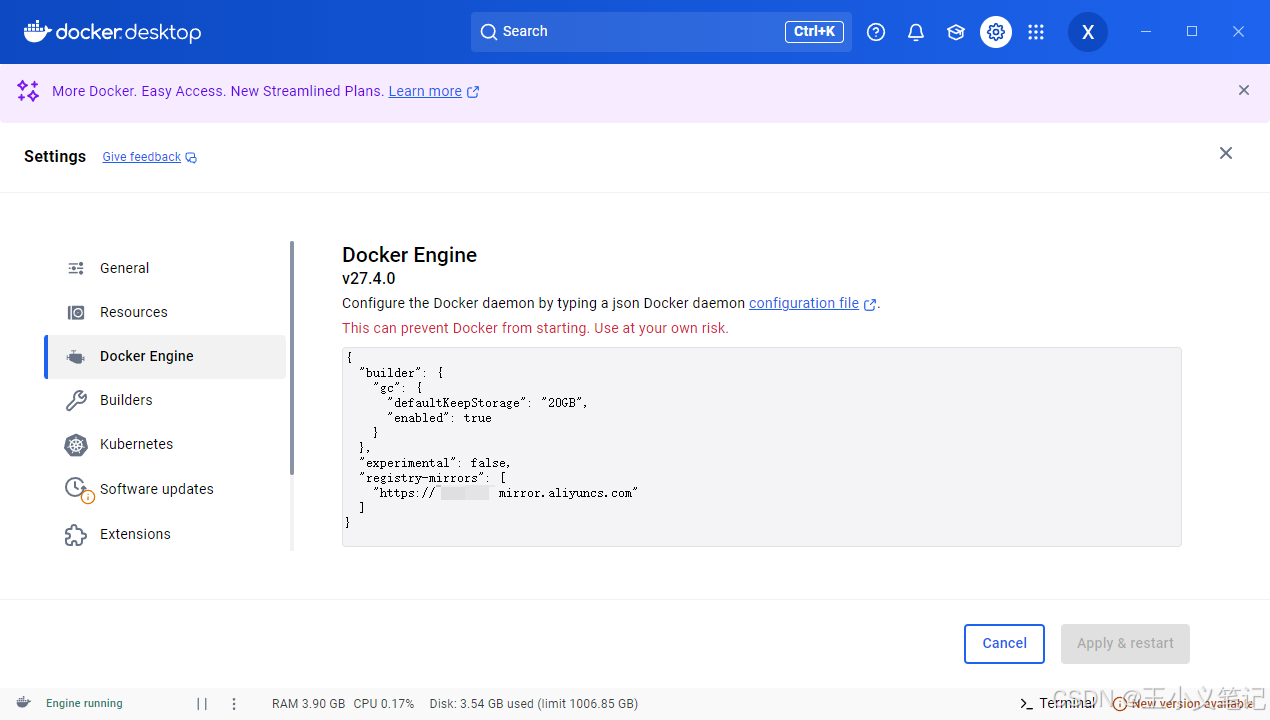Image resolution: width=1270 pixels, height=720 pixels.
Task: Click the CPU 0.17% status entry
Action: (384, 704)
